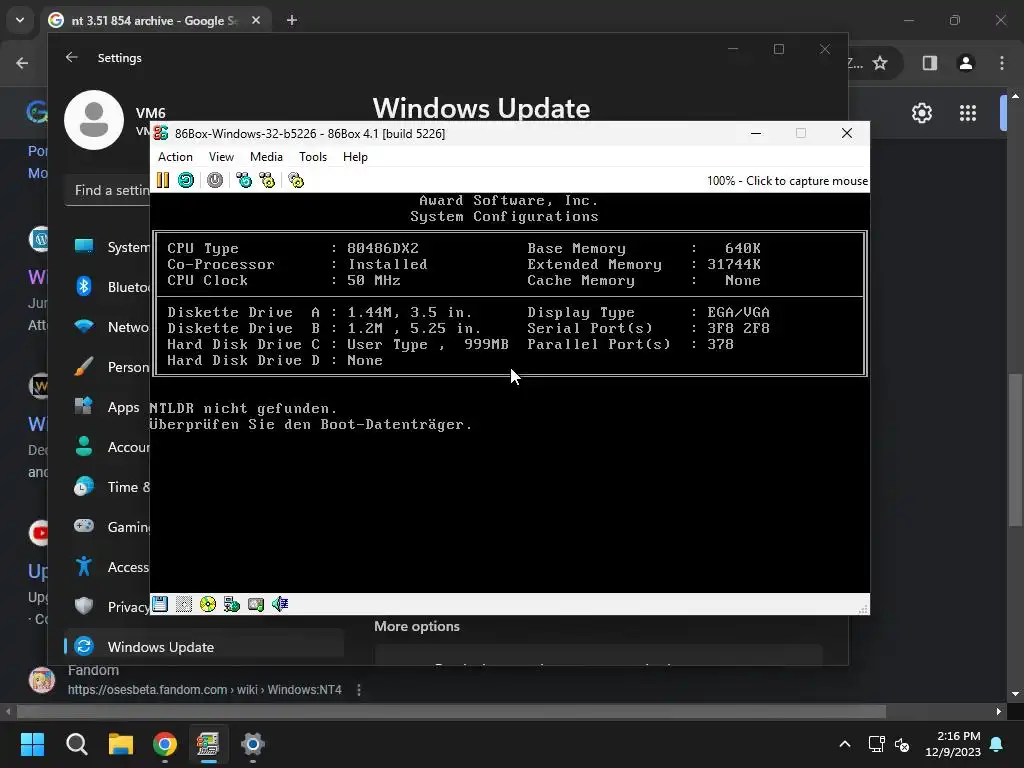The width and height of the screenshot is (1024, 768).
Task: Click the Gaming controller icon in Settings
Action: [84, 526]
